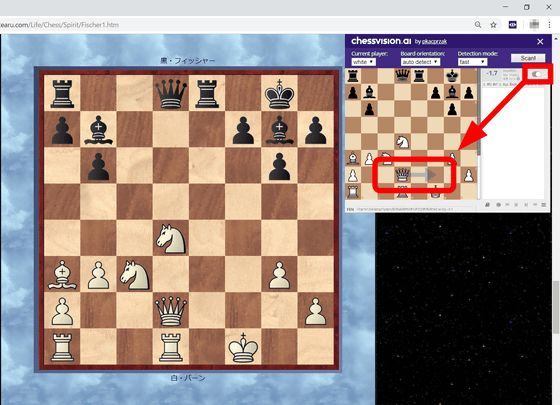Select the black queen on the large board
Image resolution: width=560 pixels, height=405 pixels.
click(x=171, y=93)
